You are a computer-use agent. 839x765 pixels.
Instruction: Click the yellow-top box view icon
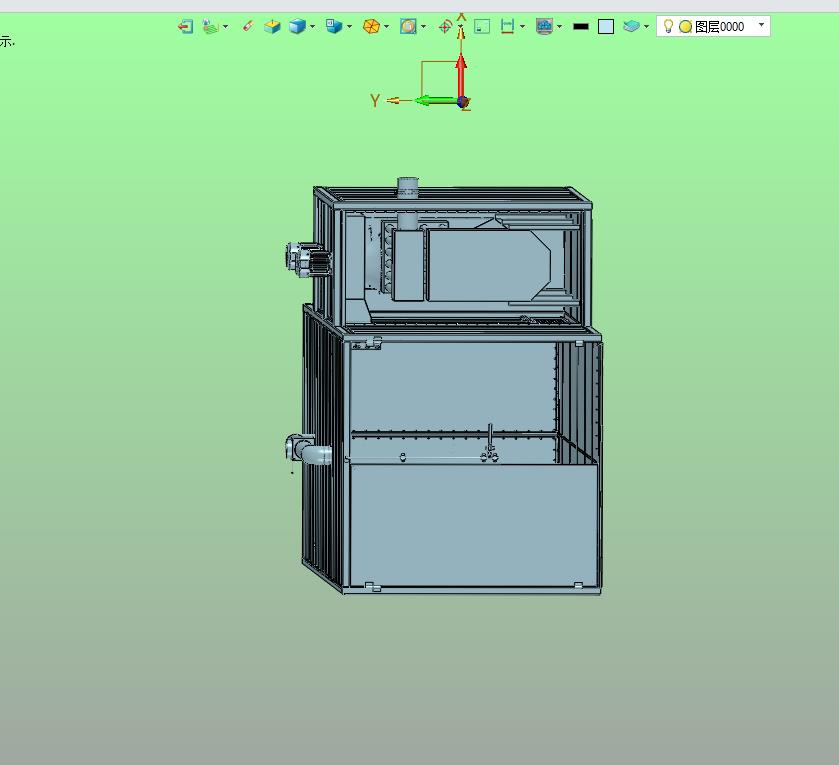[x=272, y=26]
